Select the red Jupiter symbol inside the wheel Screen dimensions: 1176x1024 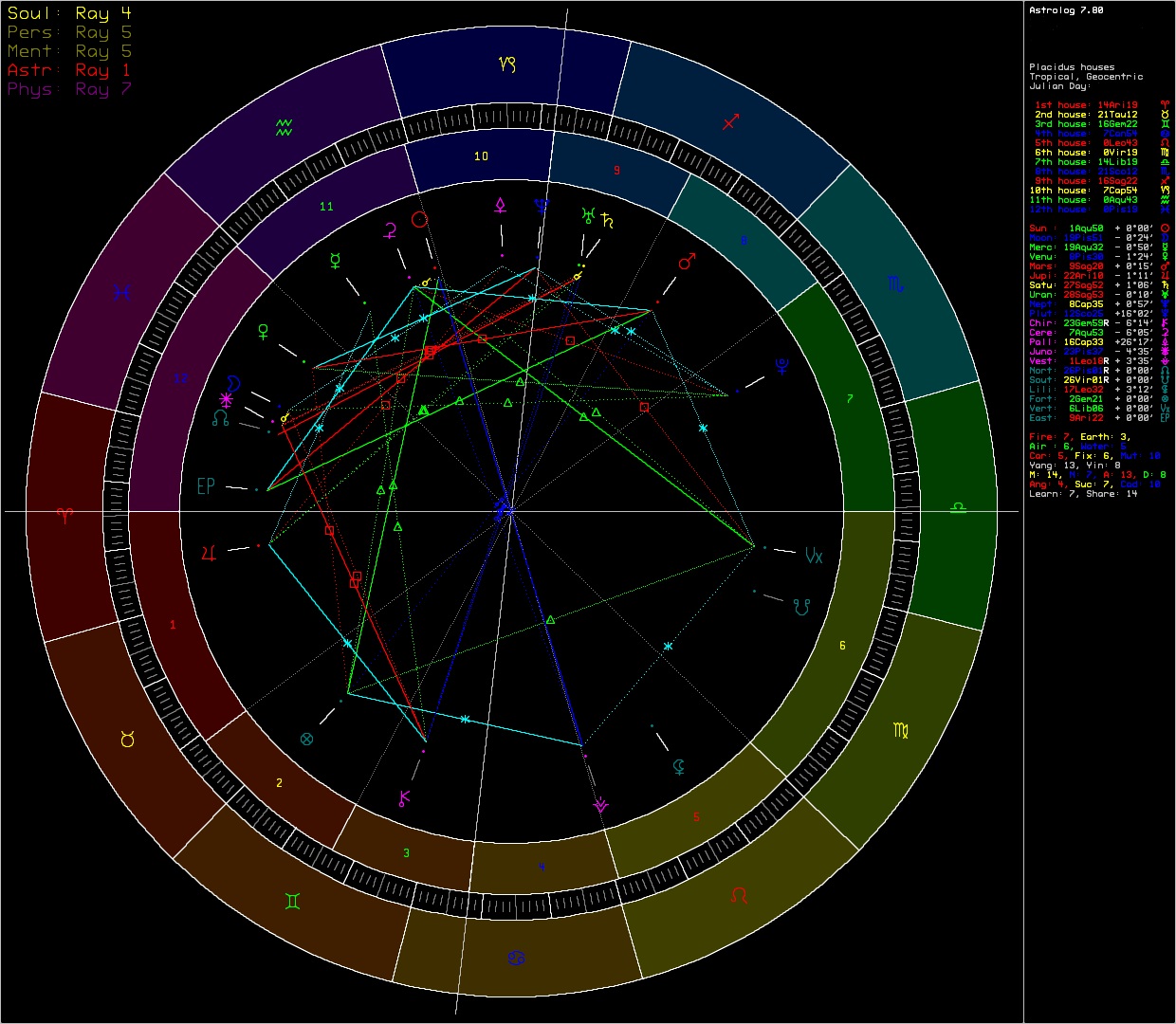coord(209,553)
